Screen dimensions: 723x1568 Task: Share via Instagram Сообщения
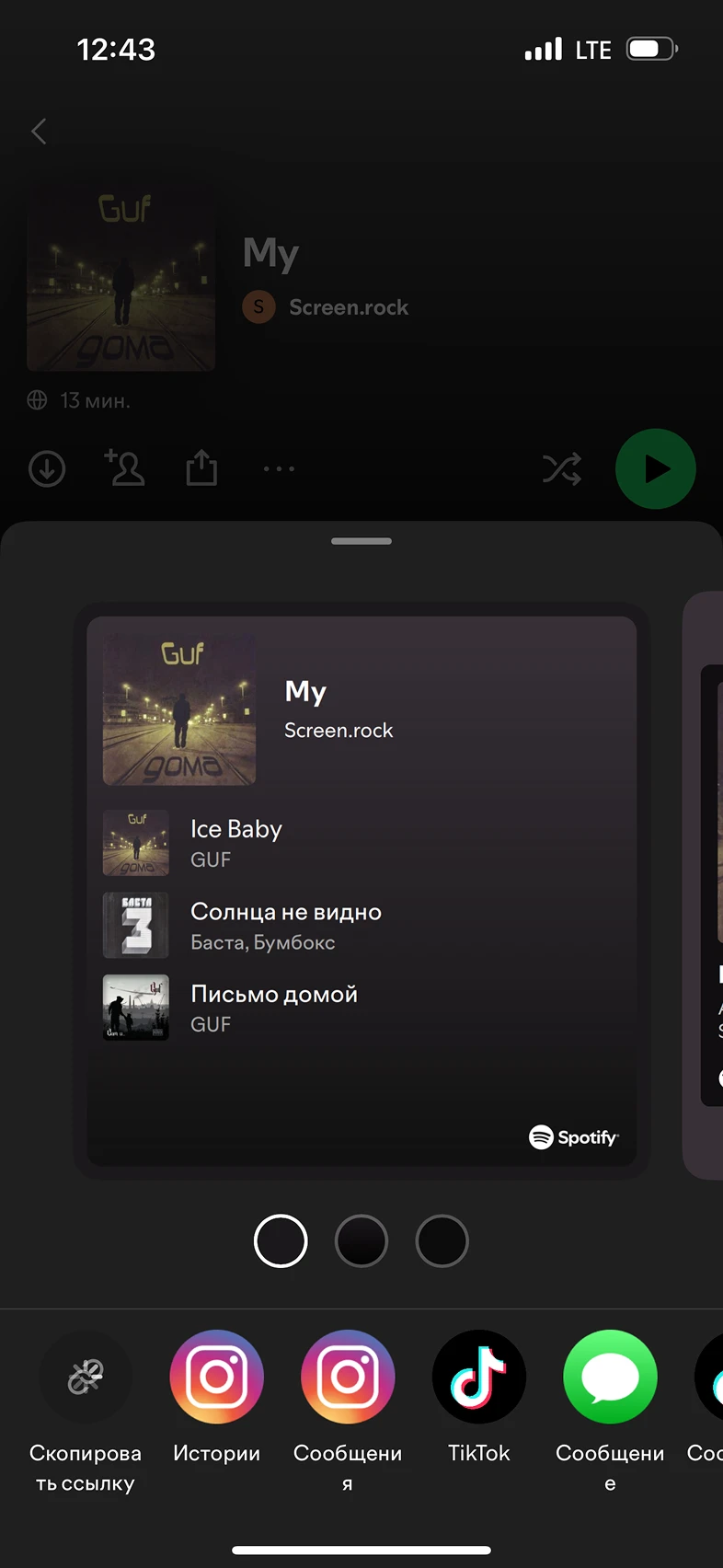click(348, 1378)
